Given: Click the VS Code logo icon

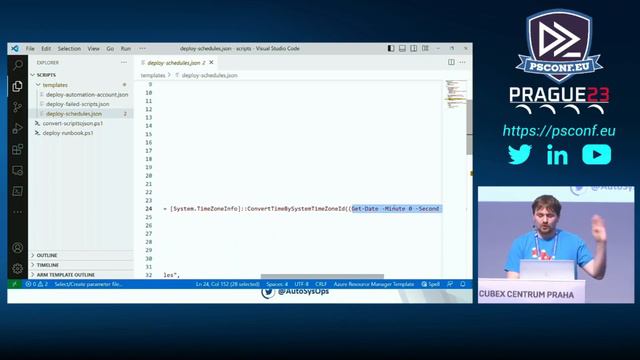Looking at the screenshot, I should click(15, 48).
